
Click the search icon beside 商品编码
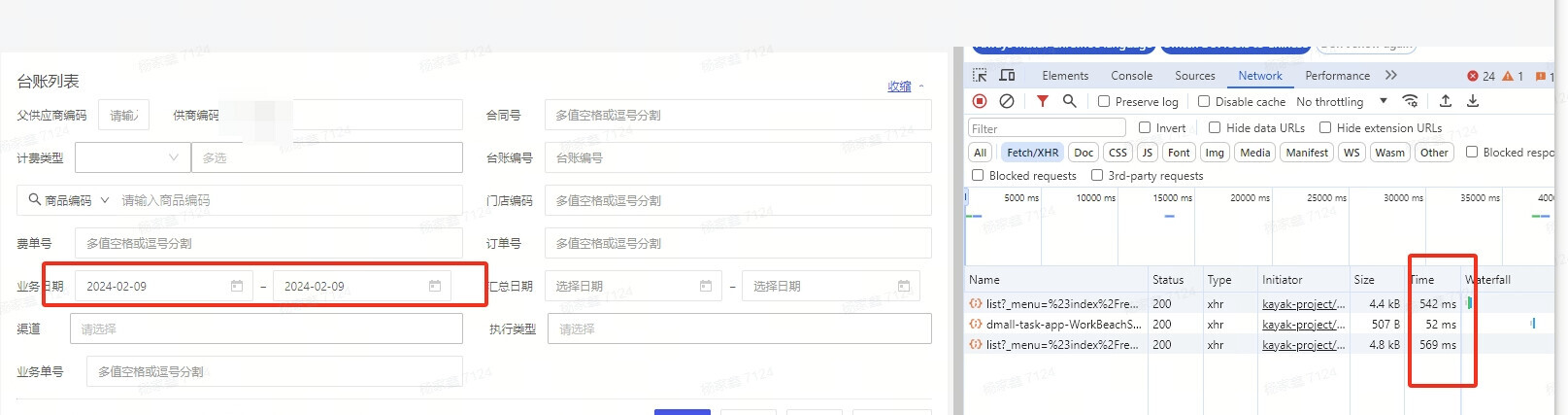[x=35, y=200]
